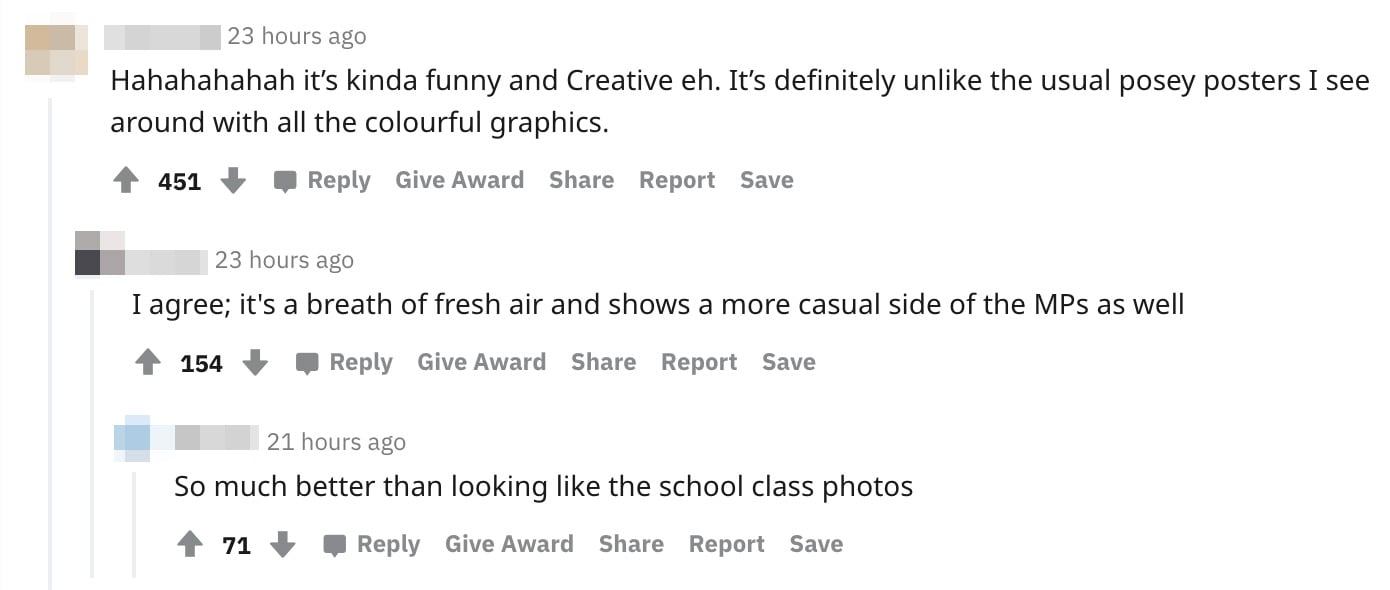Reply to the 'breath of fresh air' comment

(x=345, y=363)
